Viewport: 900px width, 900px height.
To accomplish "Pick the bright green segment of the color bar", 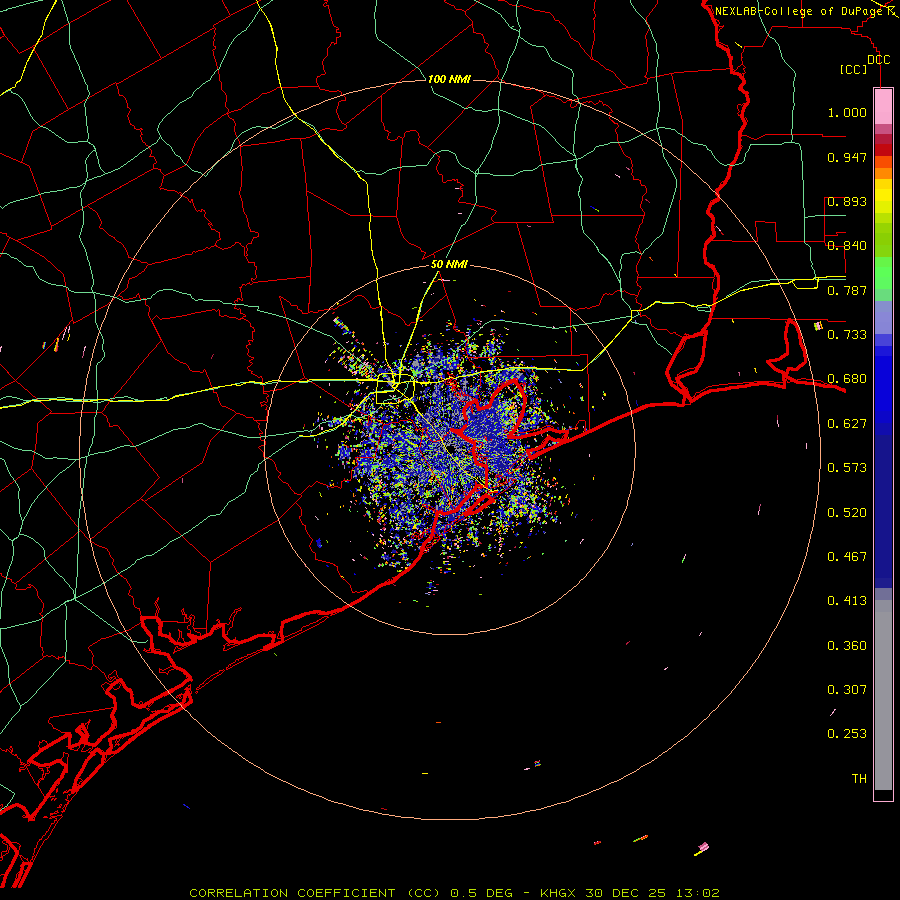I will point(883,272).
